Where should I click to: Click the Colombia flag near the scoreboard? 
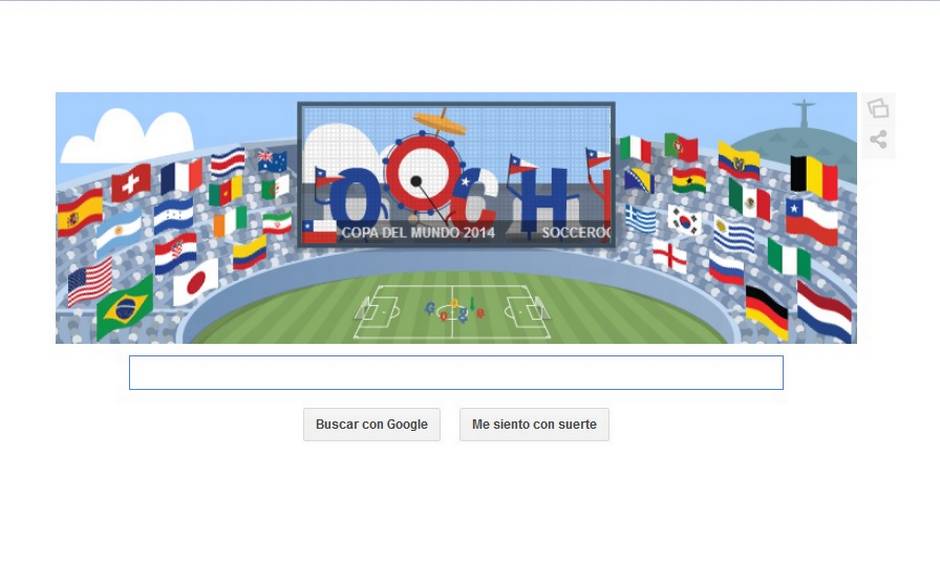coord(249,252)
